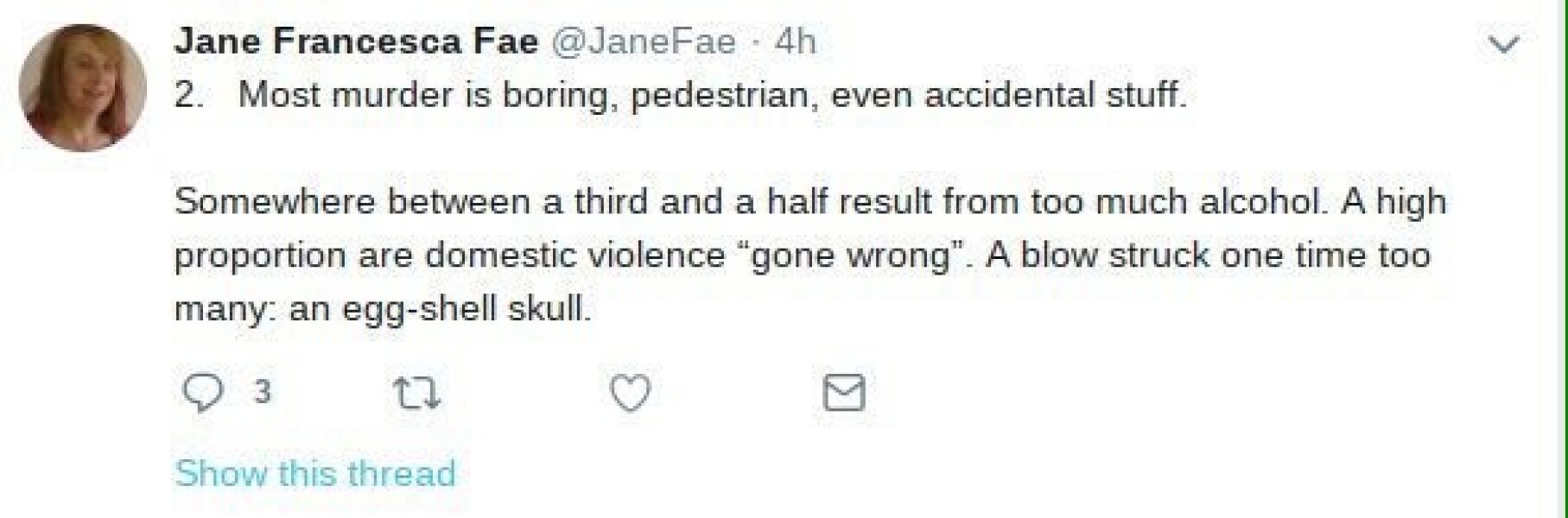
Task: Click the word "alcohol" in the tweet
Action: [x=1258, y=202]
